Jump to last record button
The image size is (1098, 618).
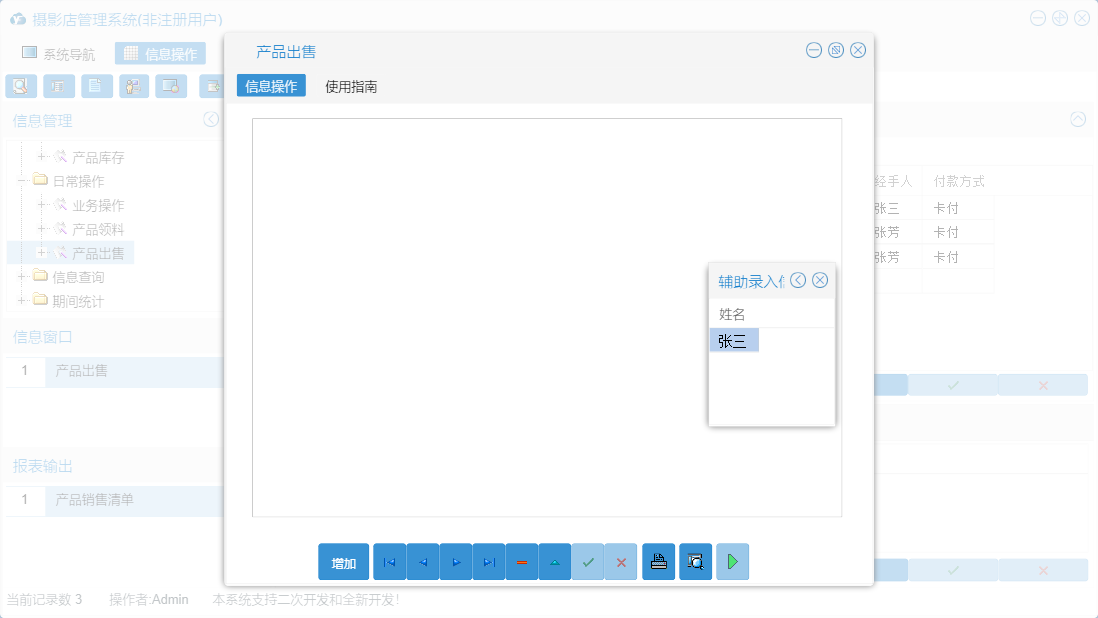click(489, 562)
